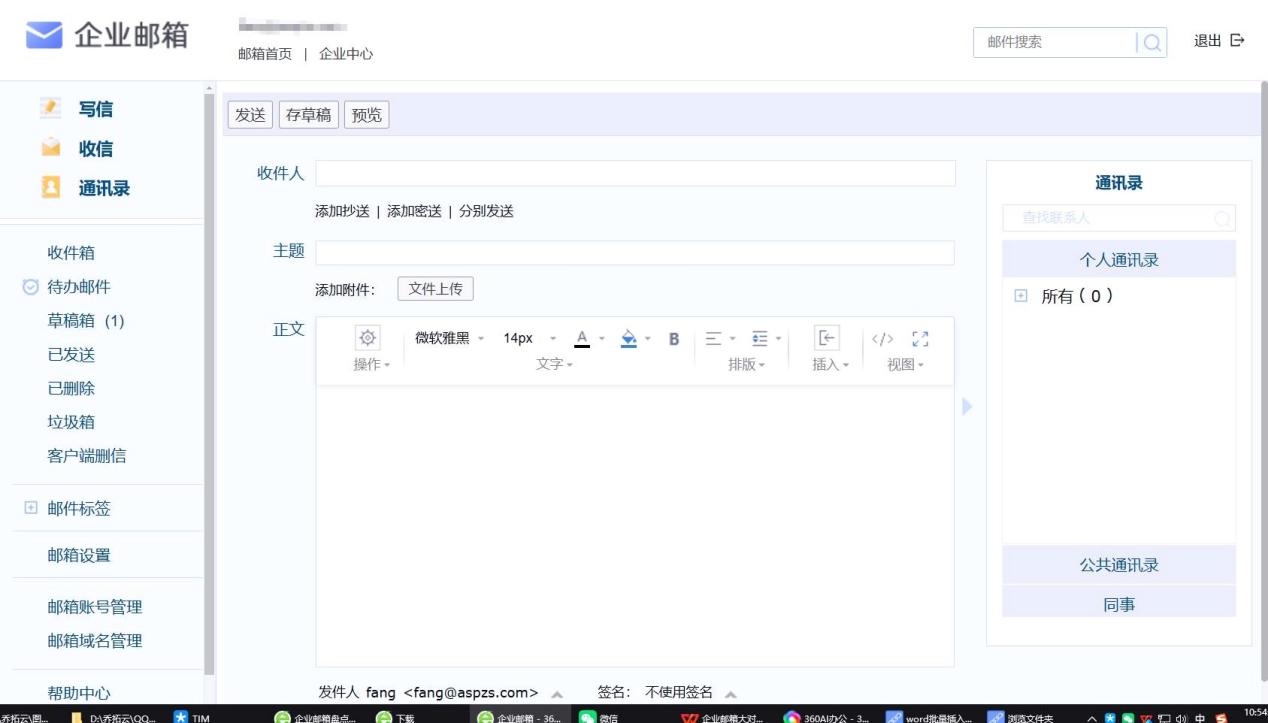
Task: Toggle bold formatting with B icon
Action: coord(674,338)
